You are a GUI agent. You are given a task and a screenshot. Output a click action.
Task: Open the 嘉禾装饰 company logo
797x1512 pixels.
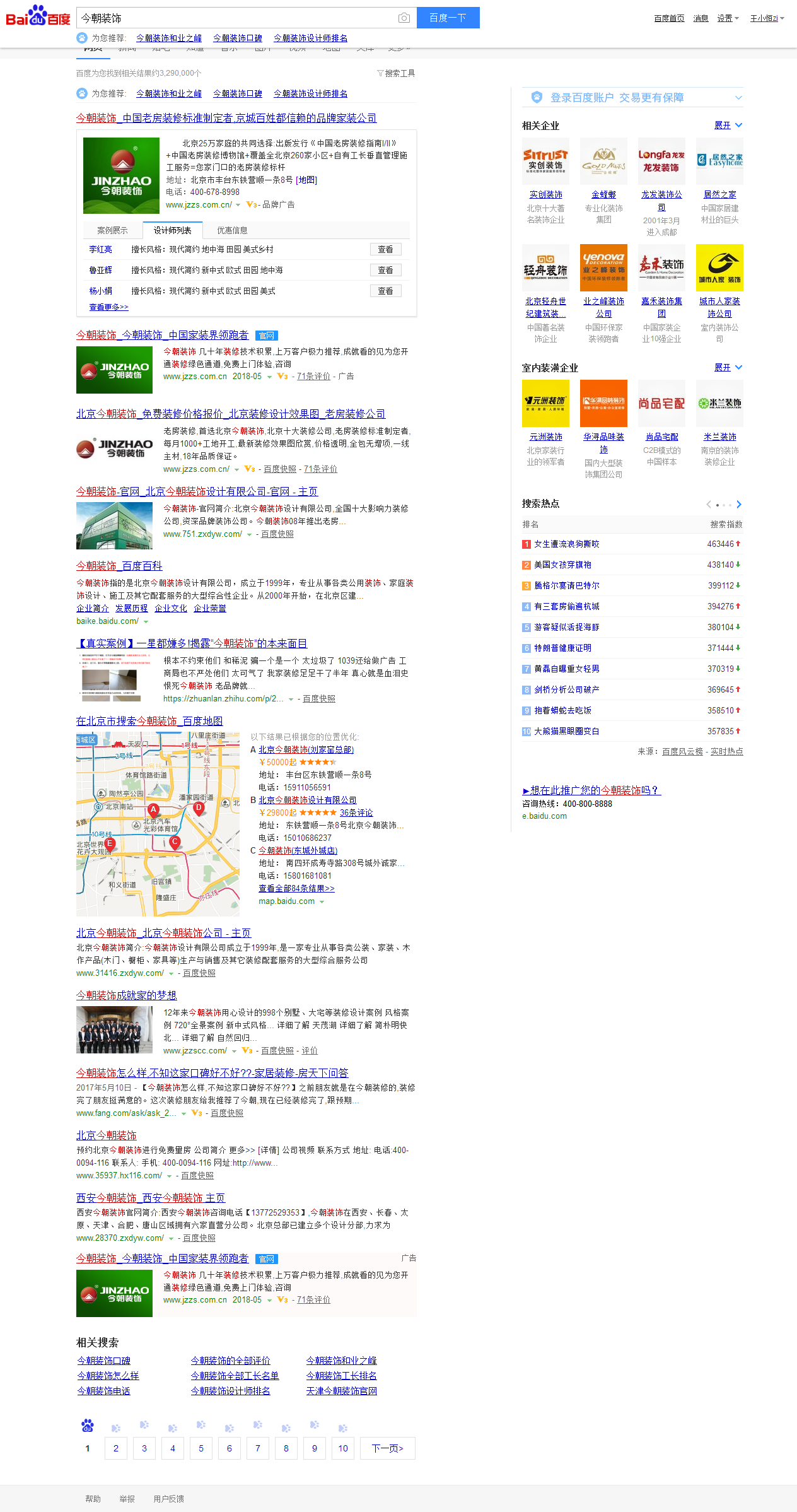[661, 267]
